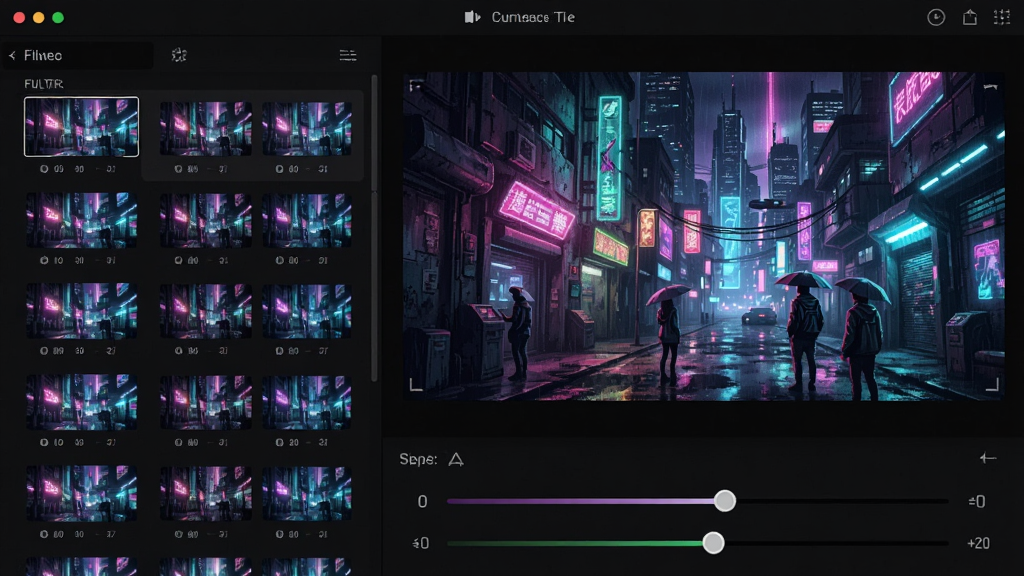This screenshot has width=1024, height=576.
Task: Click the bottom-left crop corner on preview
Action: tap(416, 385)
